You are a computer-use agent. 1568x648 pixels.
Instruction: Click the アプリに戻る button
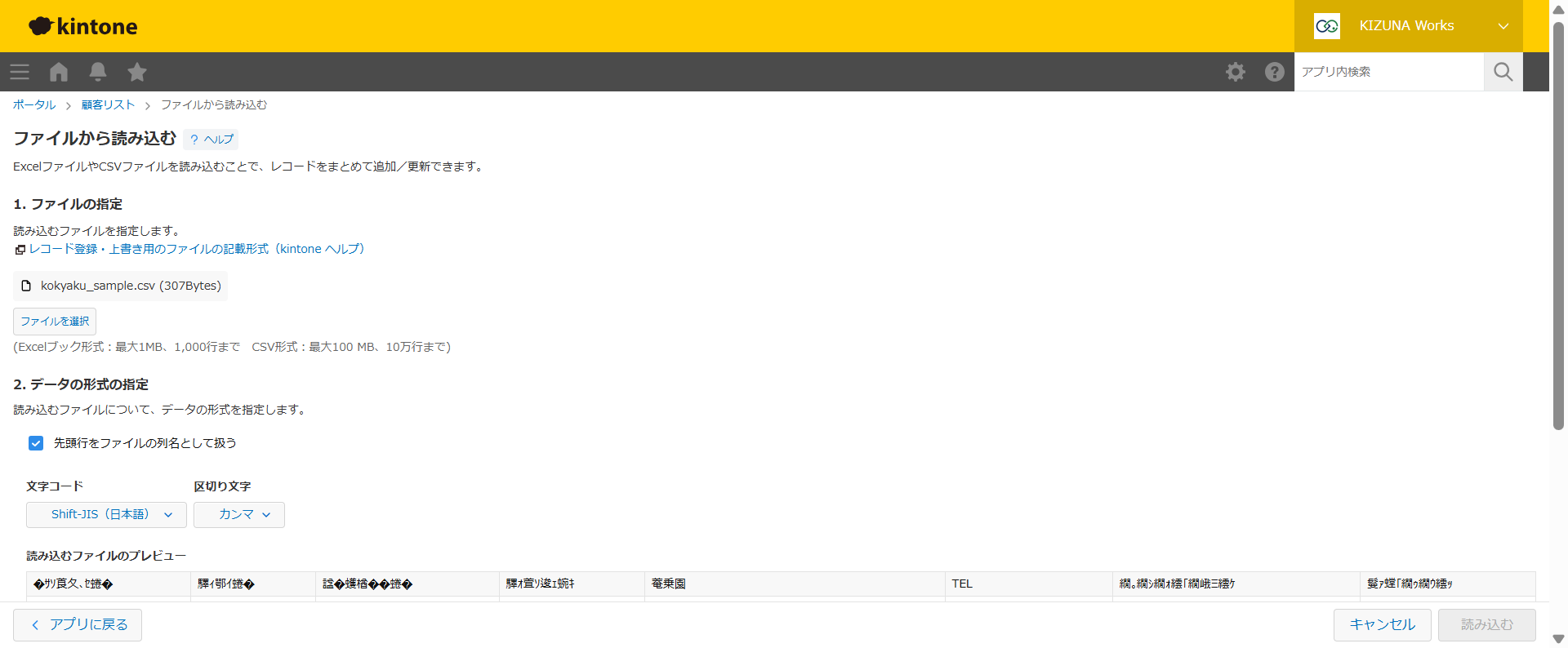coord(78,625)
